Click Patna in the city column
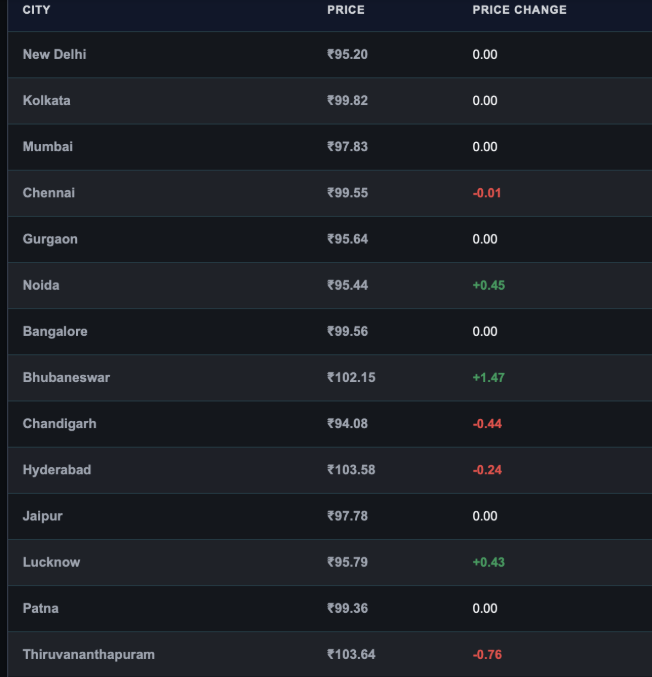The width and height of the screenshot is (652, 677). click(x=41, y=608)
